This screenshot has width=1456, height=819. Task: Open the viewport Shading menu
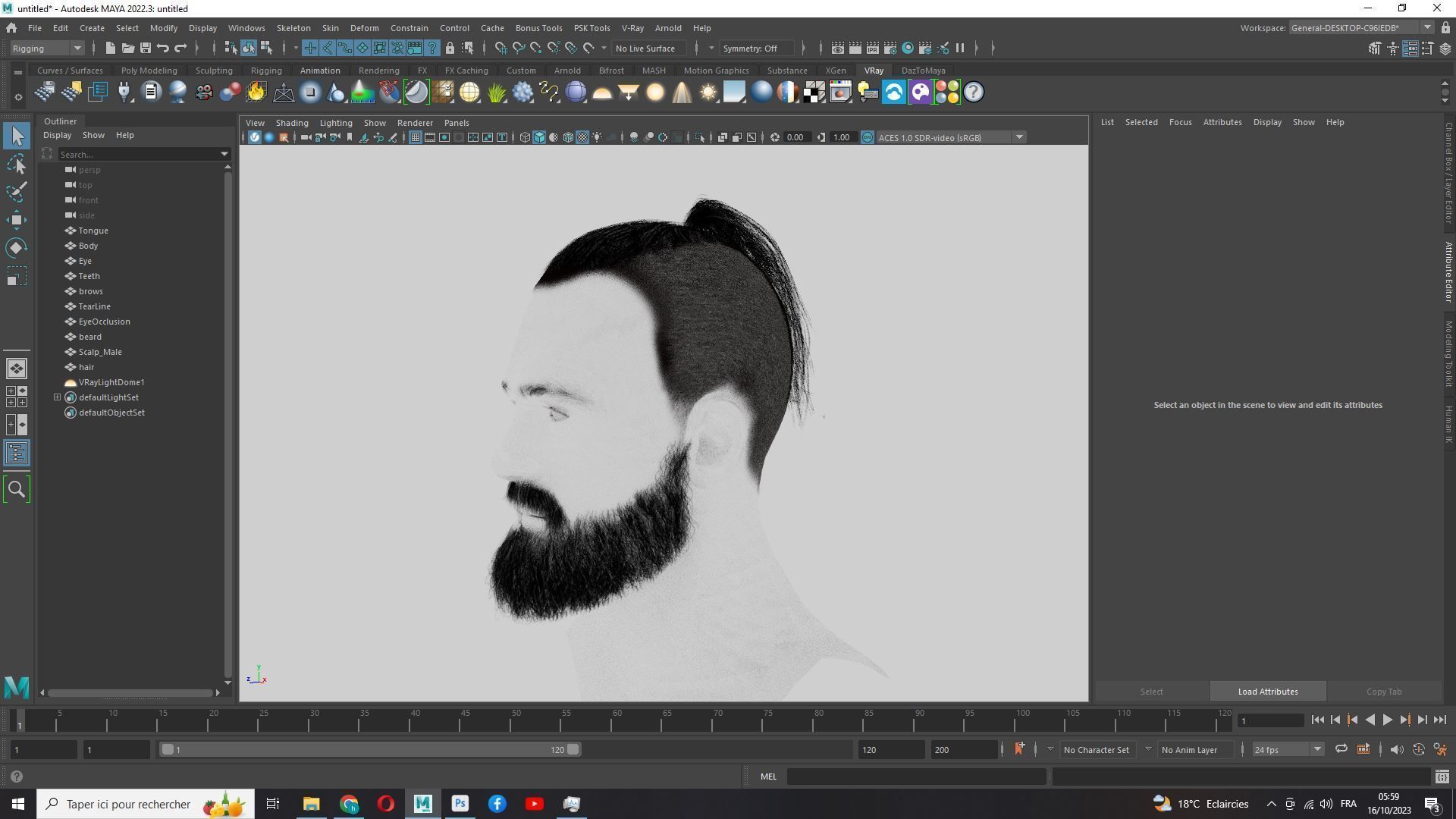(292, 123)
